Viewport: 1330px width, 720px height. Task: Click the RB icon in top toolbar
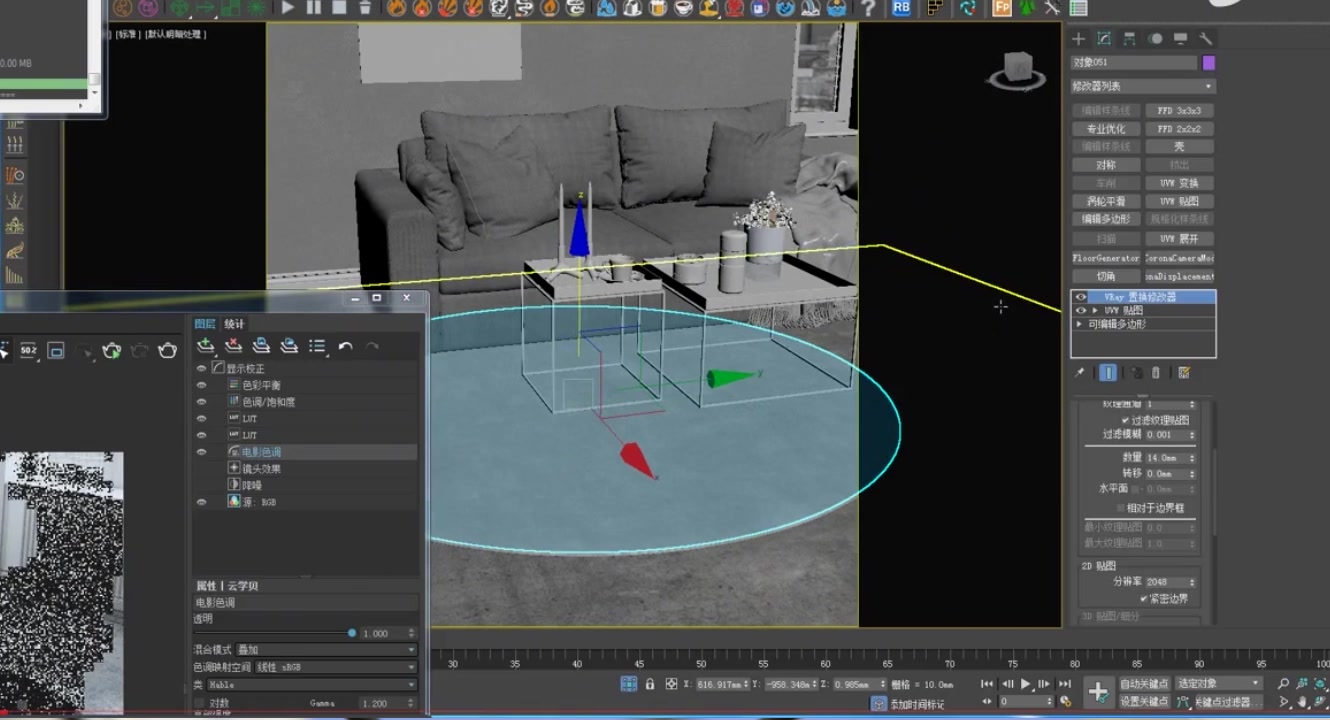point(901,8)
